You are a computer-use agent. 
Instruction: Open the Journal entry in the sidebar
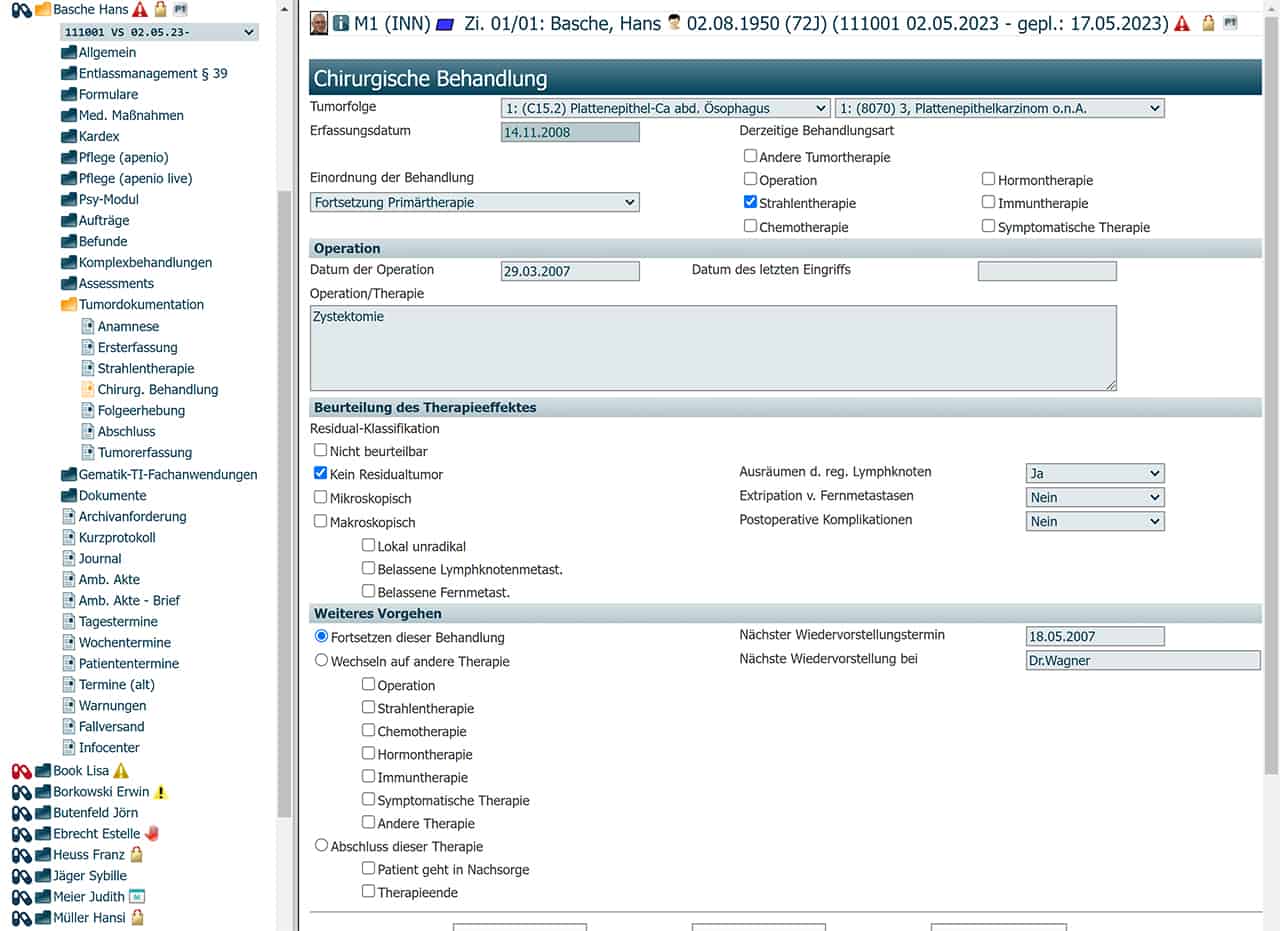click(100, 558)
